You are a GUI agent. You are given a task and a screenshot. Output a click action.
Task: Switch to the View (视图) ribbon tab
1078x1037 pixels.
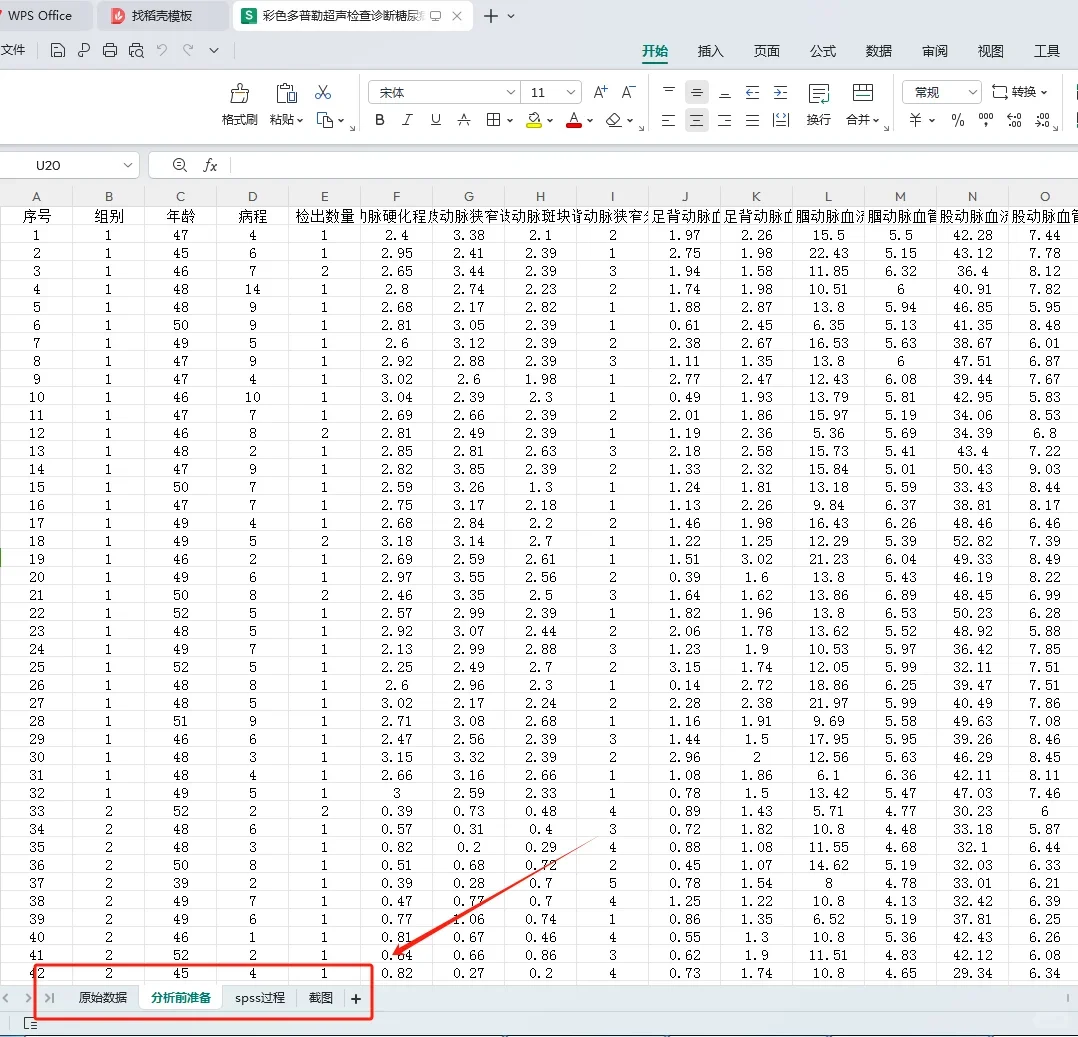click(x=991, y=51)
